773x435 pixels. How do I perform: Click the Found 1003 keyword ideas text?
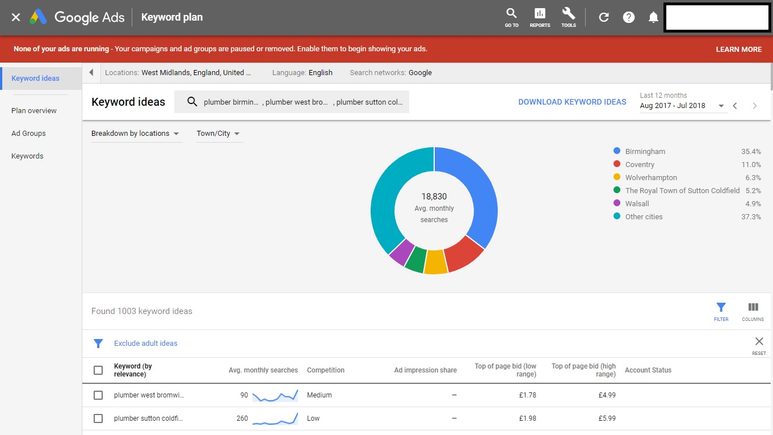coord(141,311)
